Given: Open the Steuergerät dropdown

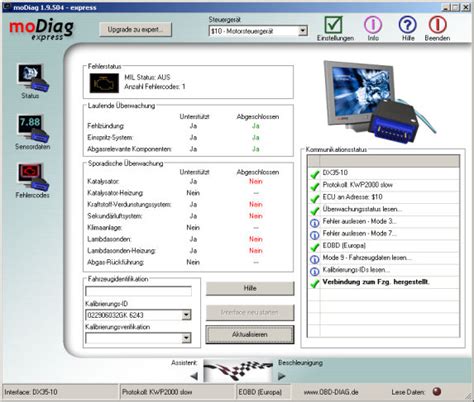Looking at the screenshot, I should tap(303, 31).
